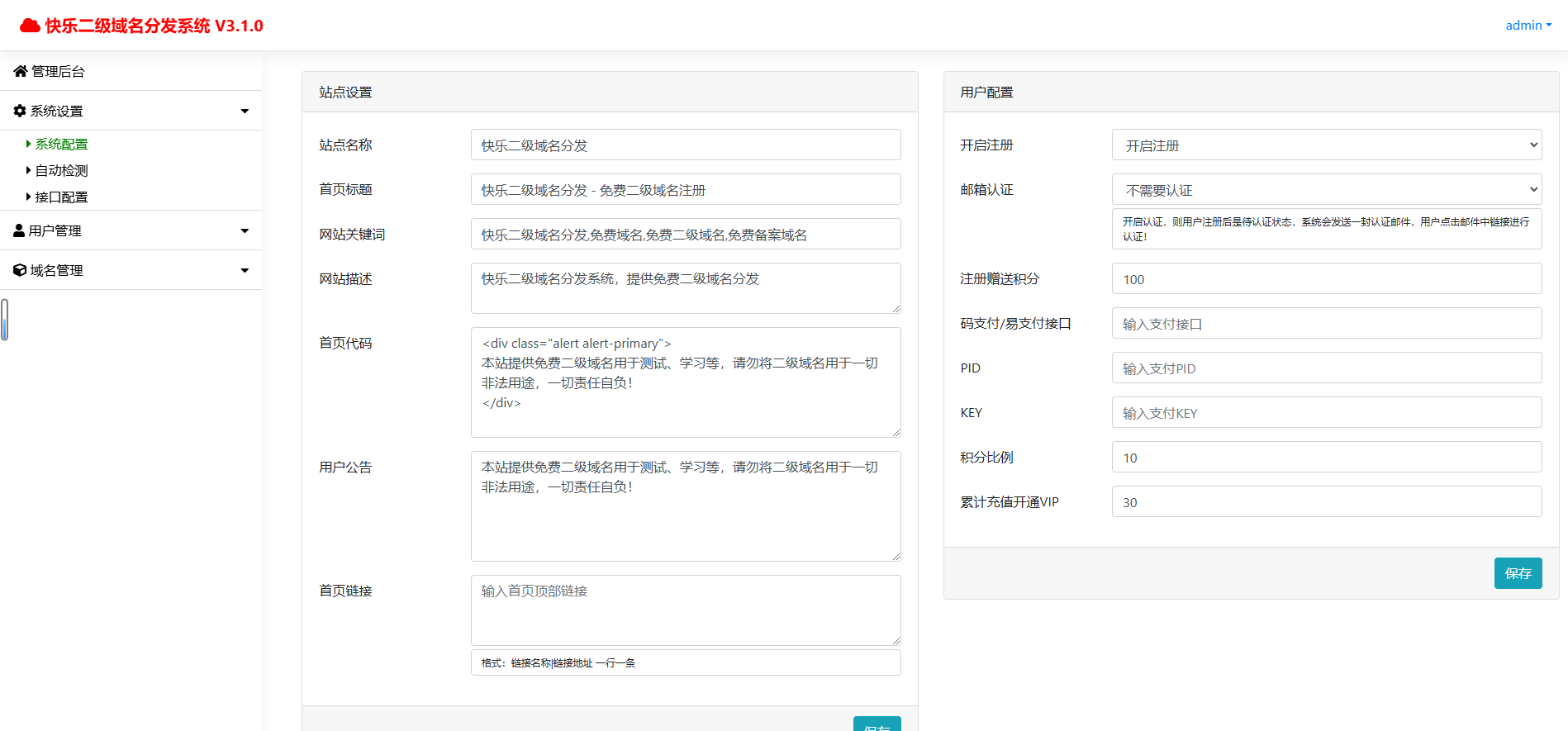
Task: Click the resize handle of 首页代码 textarea
Action: 896,432
